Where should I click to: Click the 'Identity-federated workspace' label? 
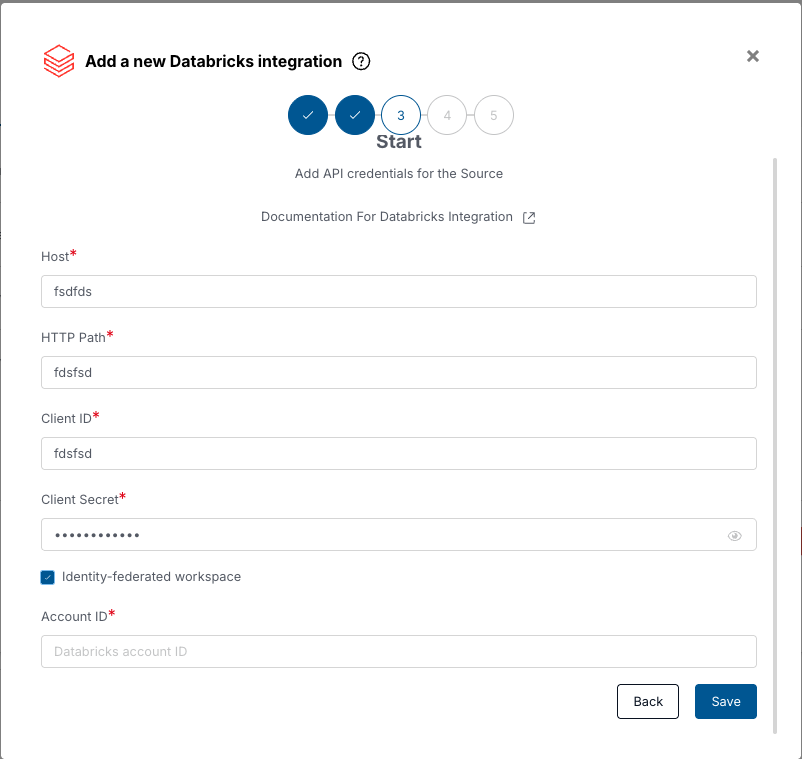(x=151, y=577)
